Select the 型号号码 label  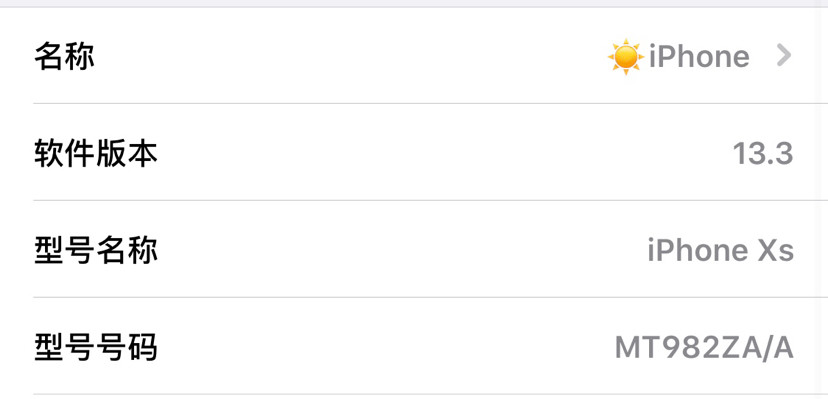(x=96, y=347)
